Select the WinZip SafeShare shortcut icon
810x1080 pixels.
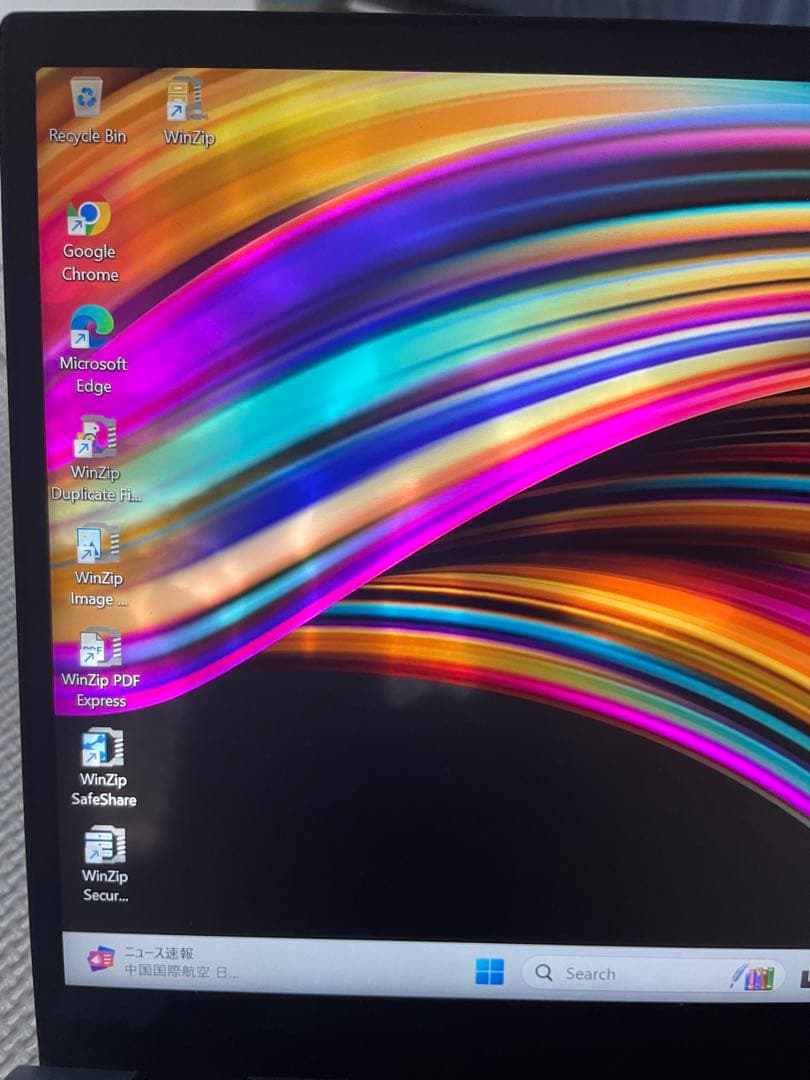(102, 747)
